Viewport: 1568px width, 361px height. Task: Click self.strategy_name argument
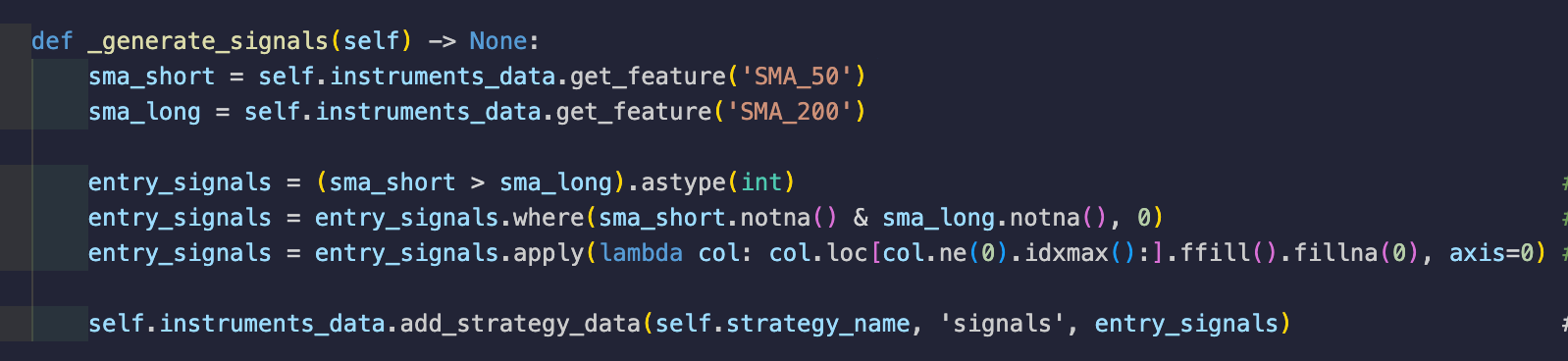782,324
